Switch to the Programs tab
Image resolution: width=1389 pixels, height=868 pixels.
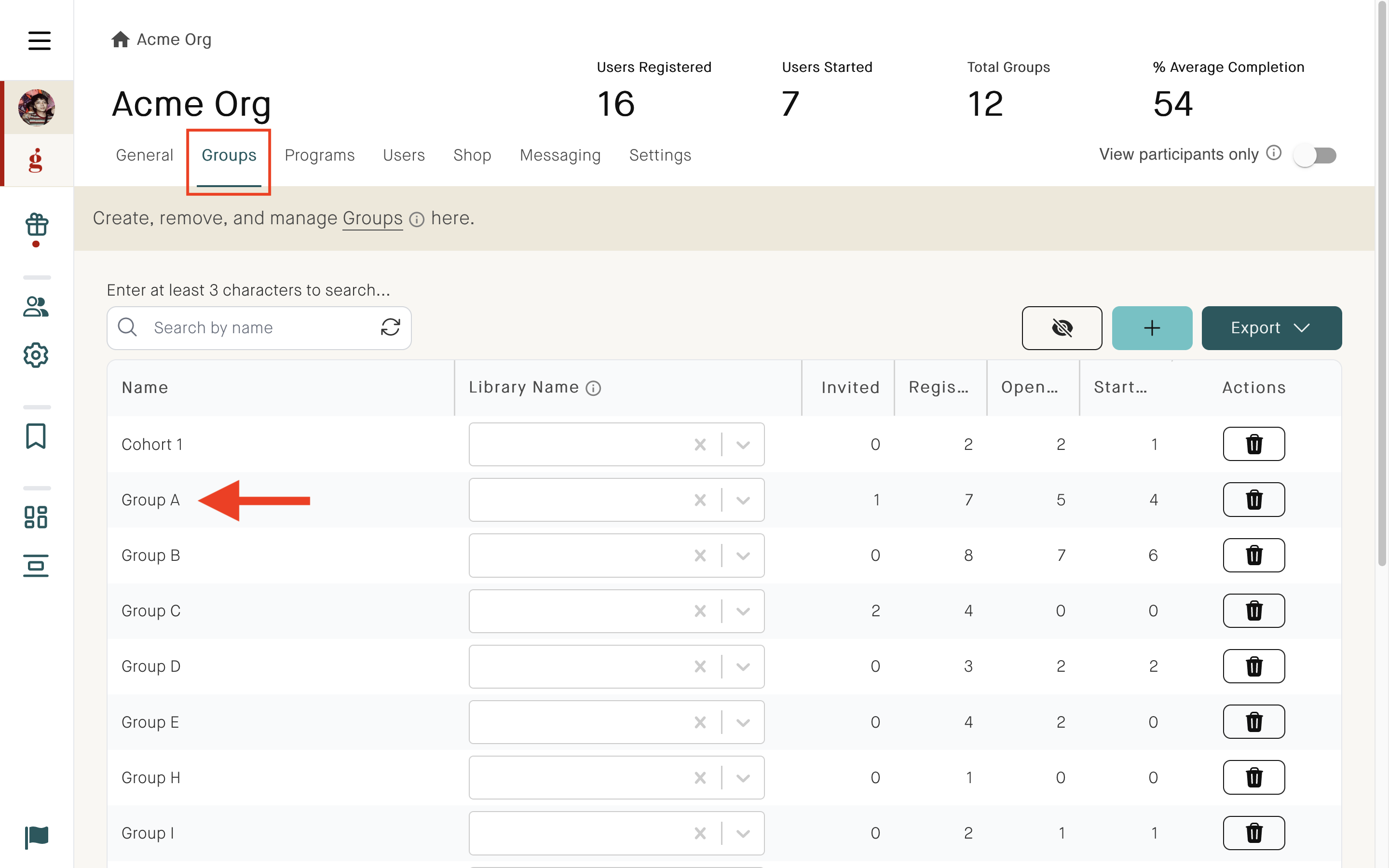(x=319, y=155)
